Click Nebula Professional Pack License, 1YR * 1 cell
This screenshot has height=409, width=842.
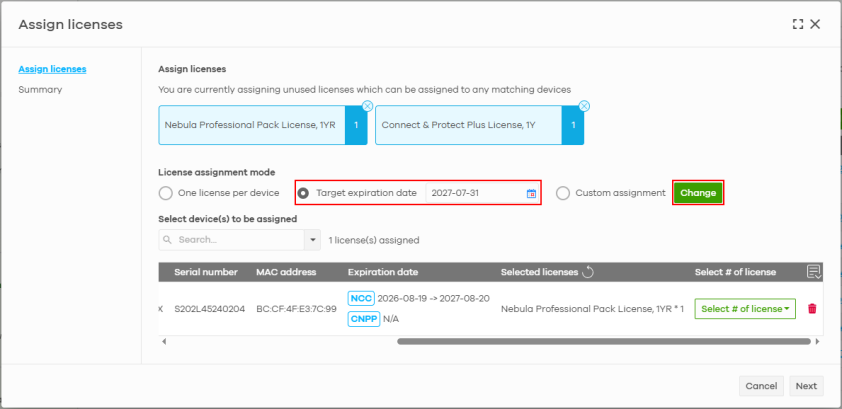592,309
